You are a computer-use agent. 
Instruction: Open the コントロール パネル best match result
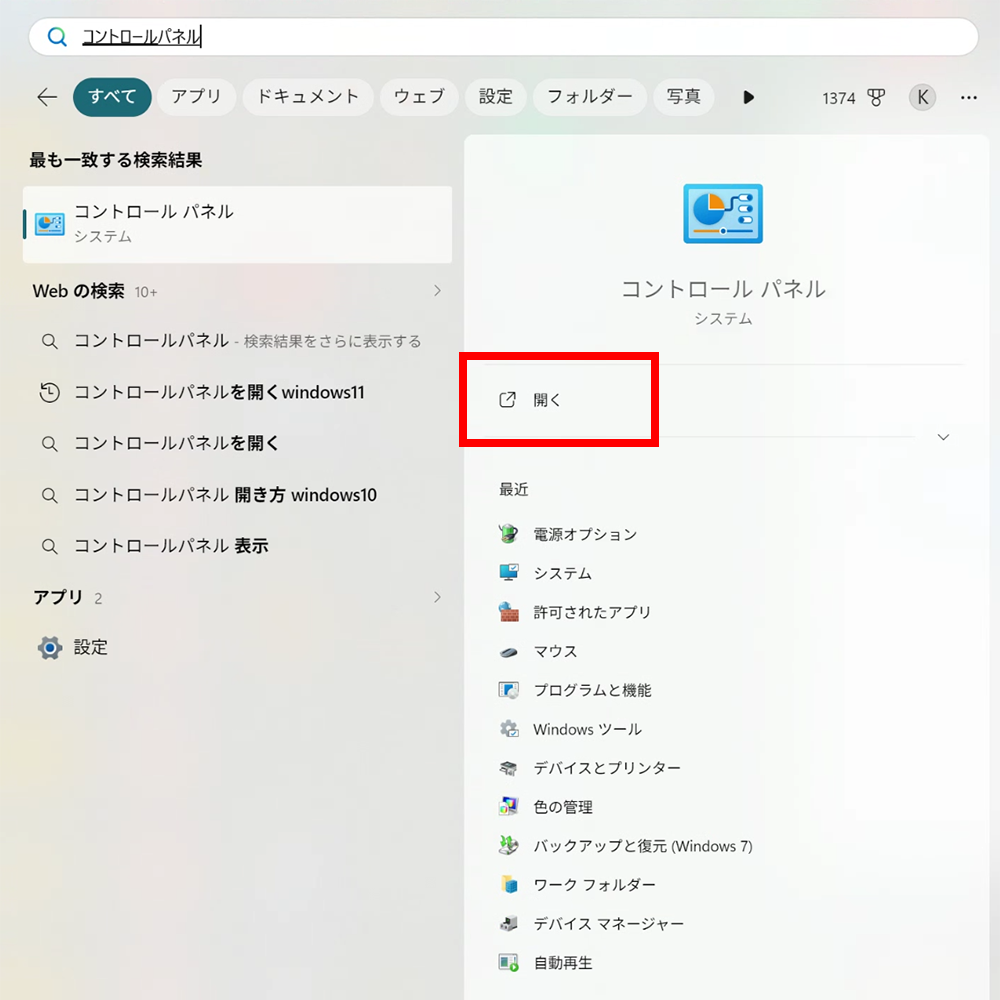tap(237, 224)
